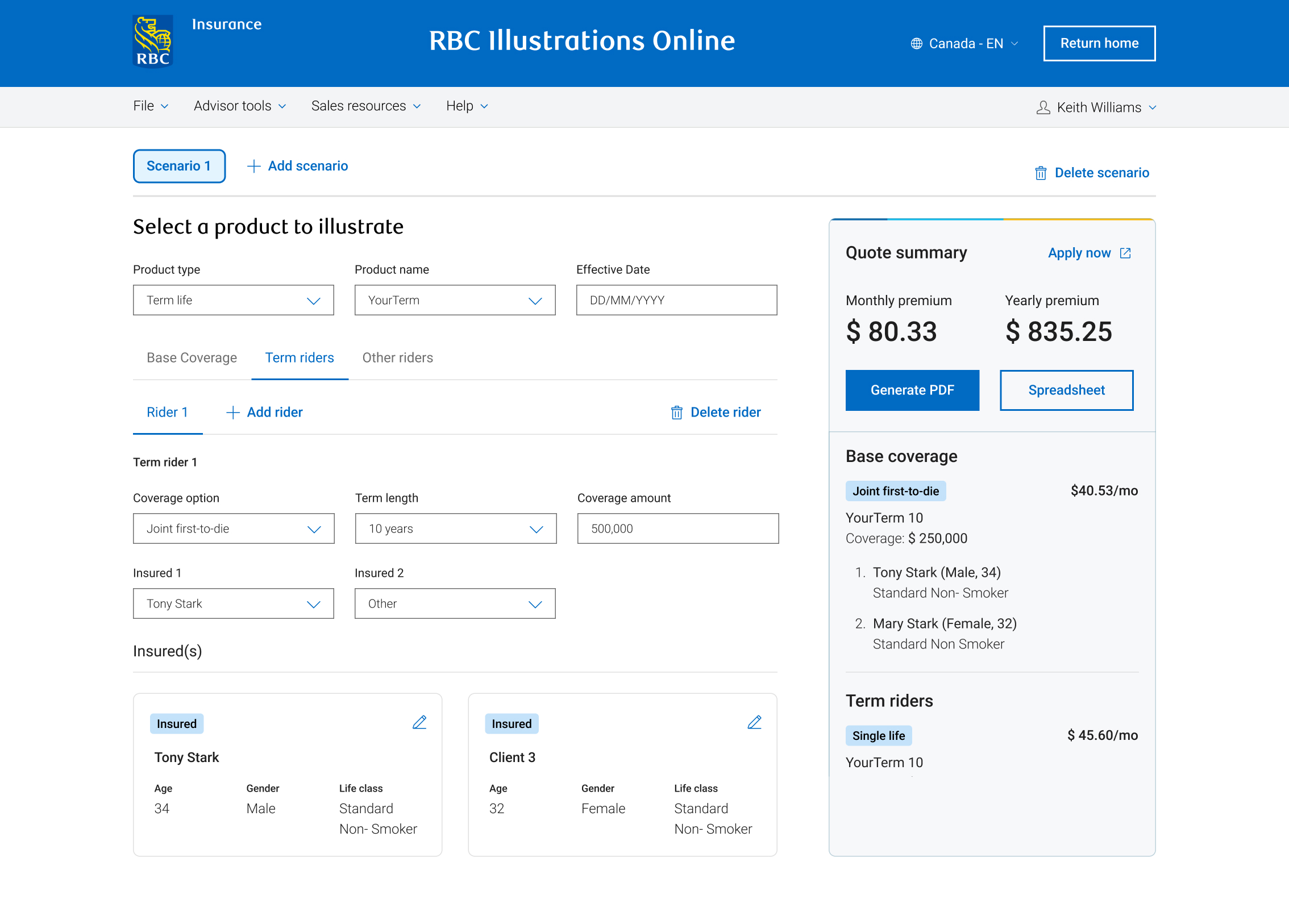Click the Delete scenario trash icon
The height and width of the screenshot is (924, 1289).
point(1040,173)
